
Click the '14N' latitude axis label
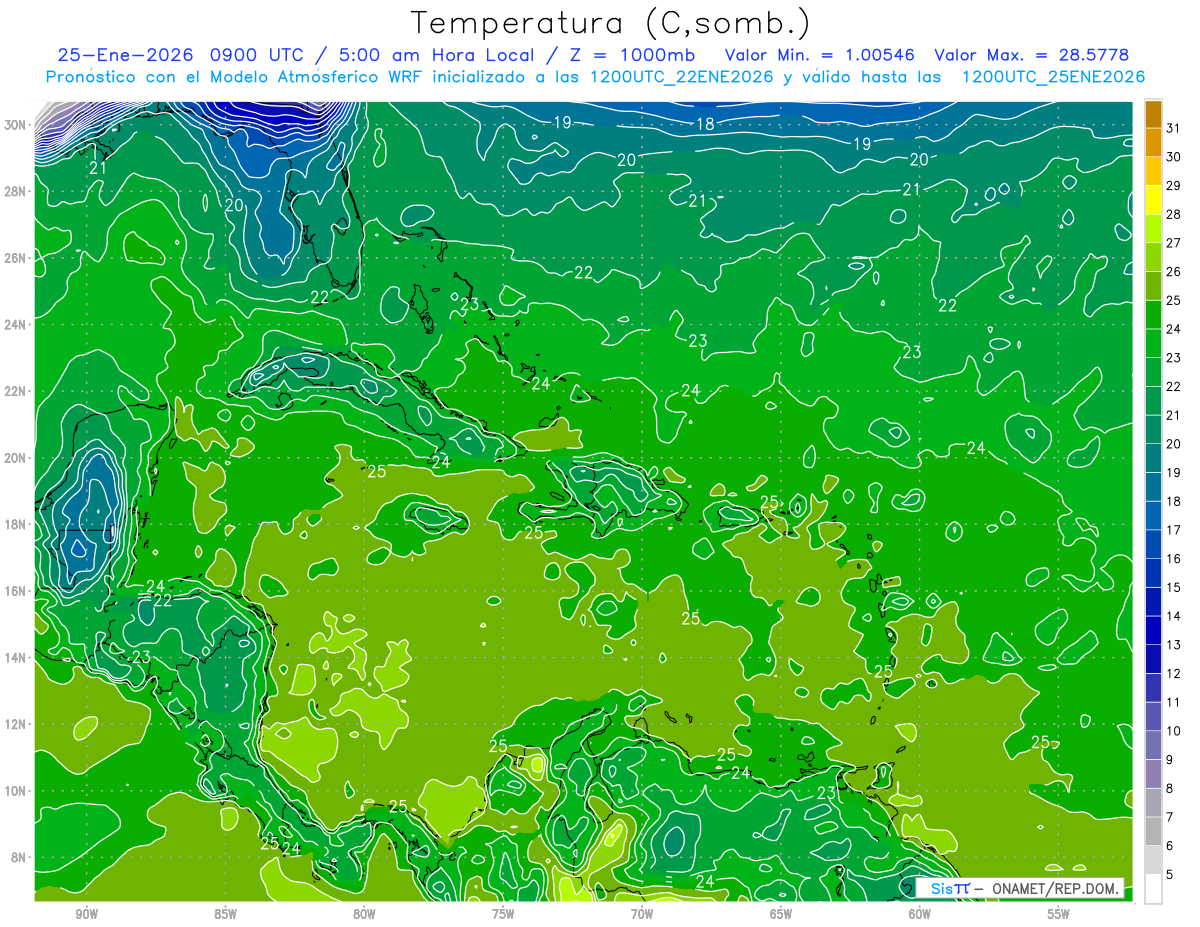point(16,658)
